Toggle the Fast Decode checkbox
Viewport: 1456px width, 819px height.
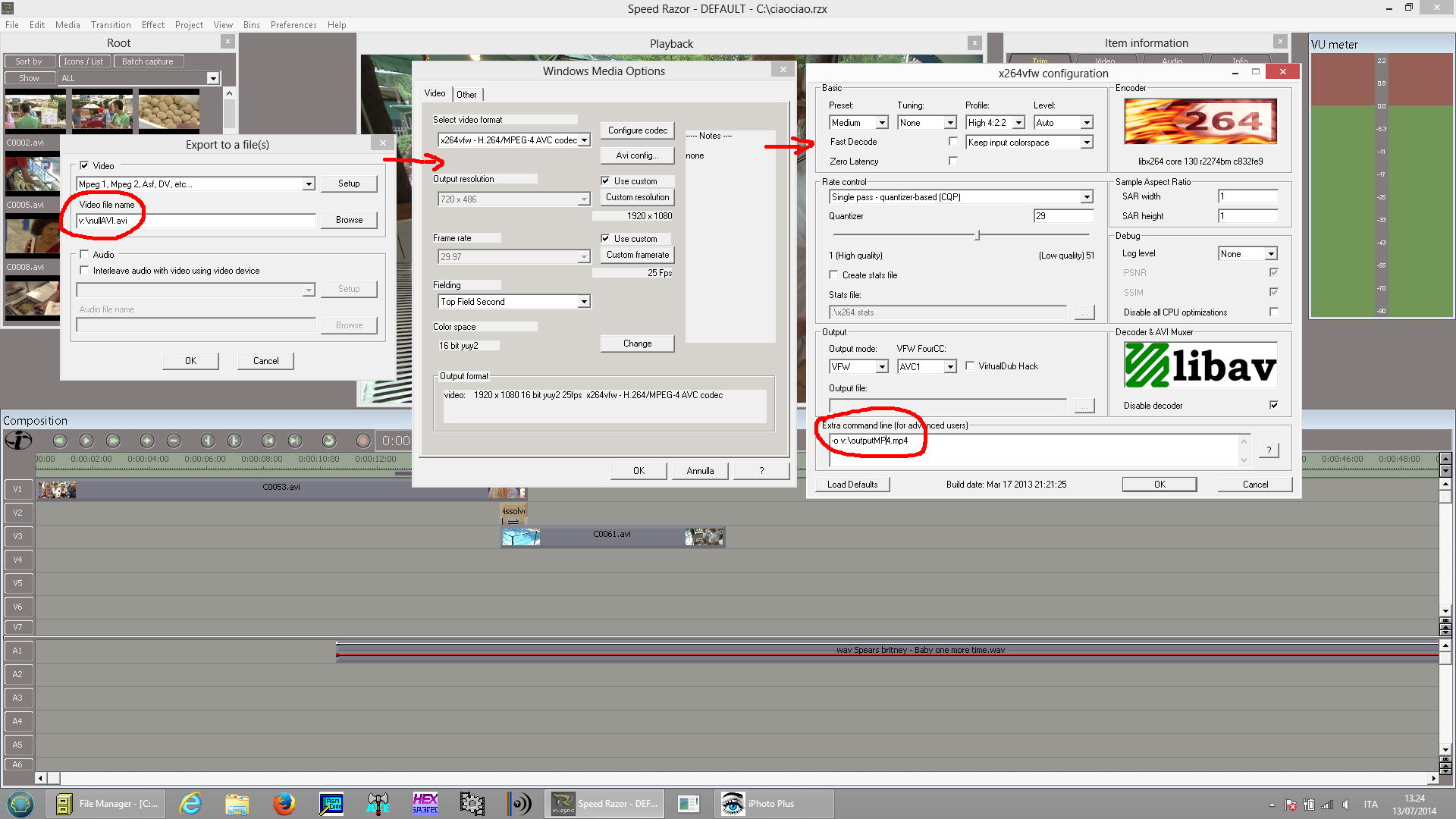coord(953,142)
